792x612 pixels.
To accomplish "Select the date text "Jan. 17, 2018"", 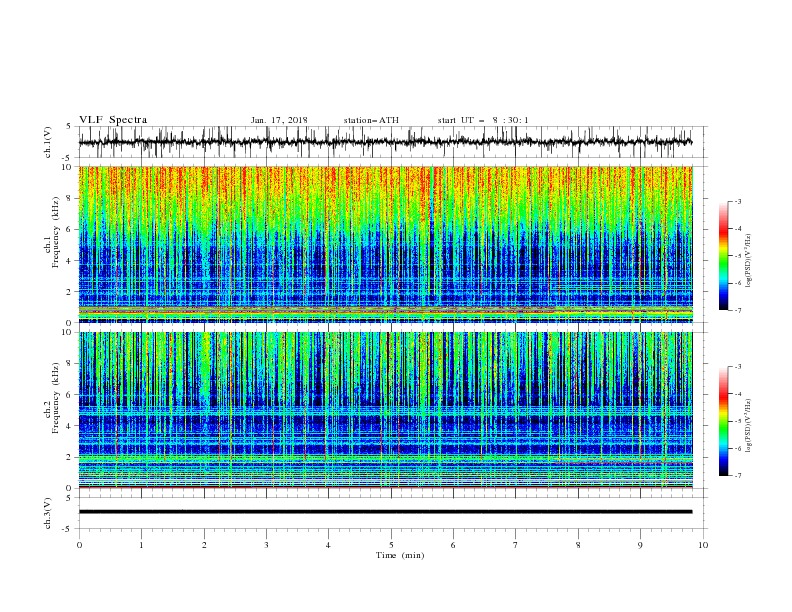I will [279, 120].
